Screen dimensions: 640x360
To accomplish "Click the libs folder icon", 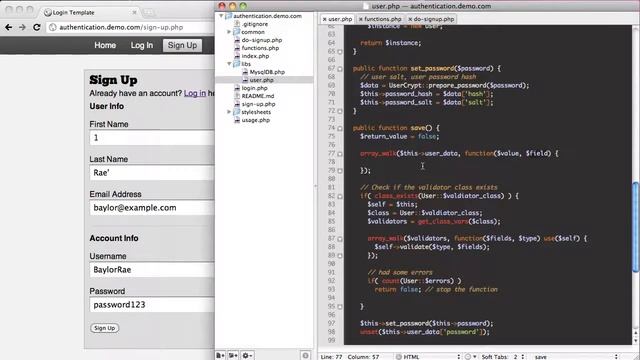I will tap(236, 64).
